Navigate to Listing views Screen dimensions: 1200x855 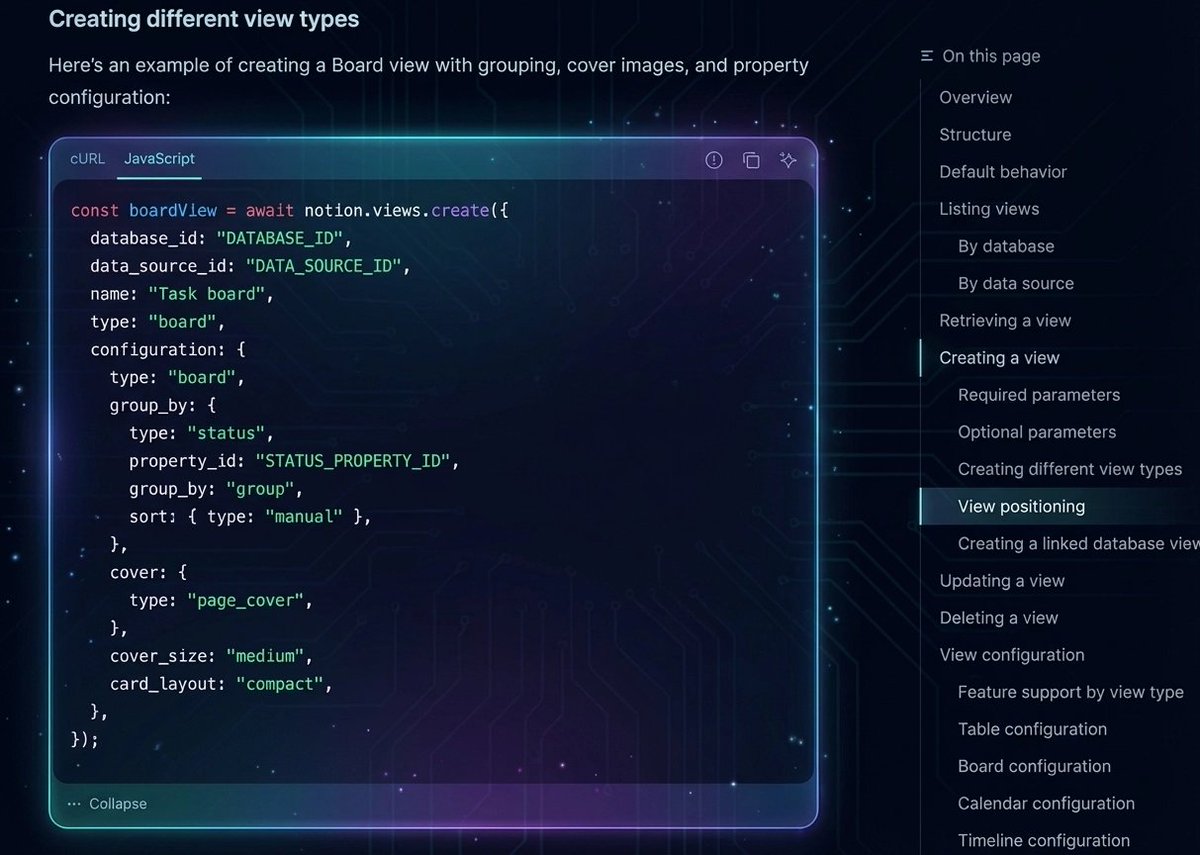coord(989,209)
